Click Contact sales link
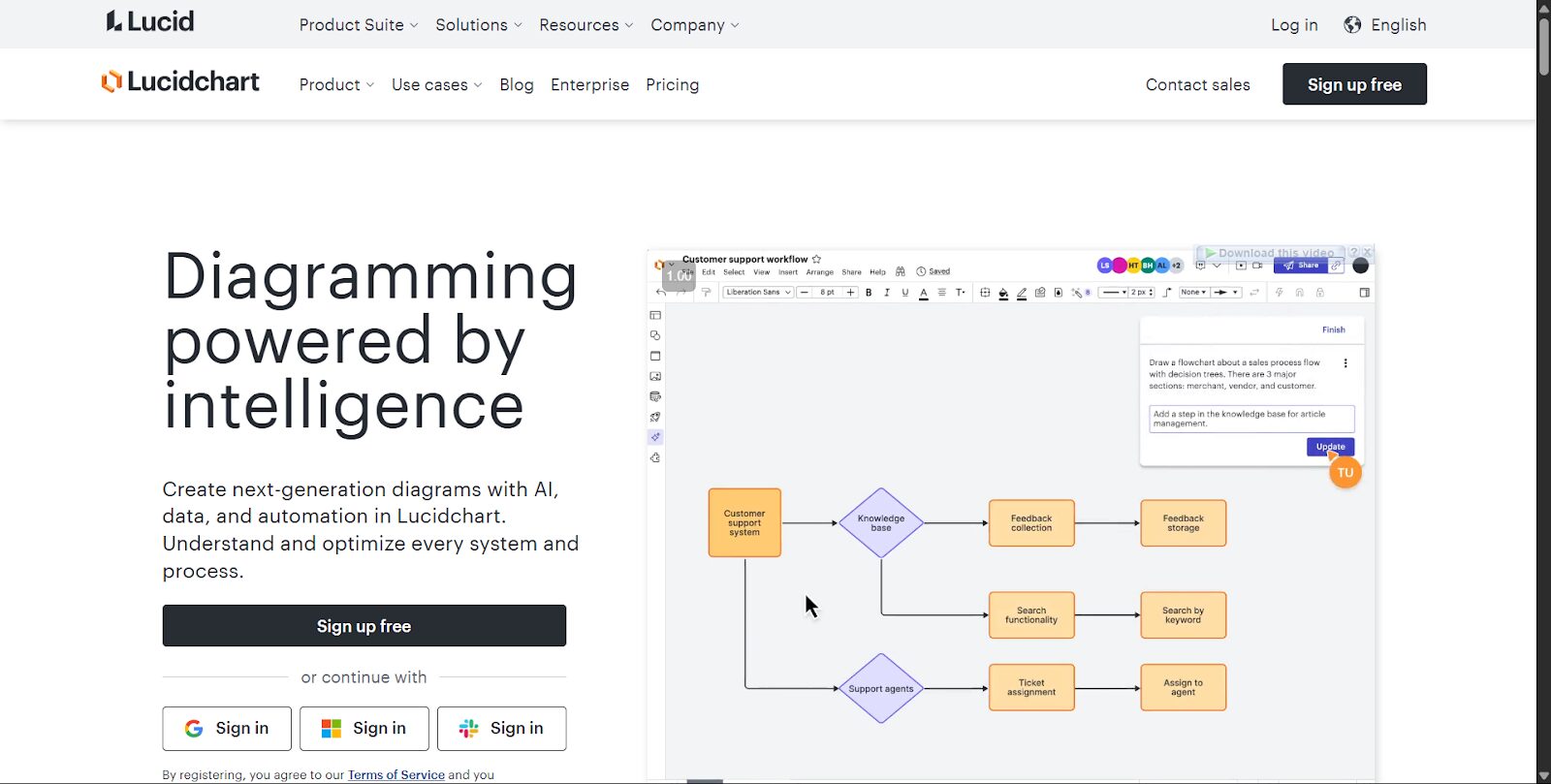The height and width of the screenshot is (784, 1551). click(1198, 85)
